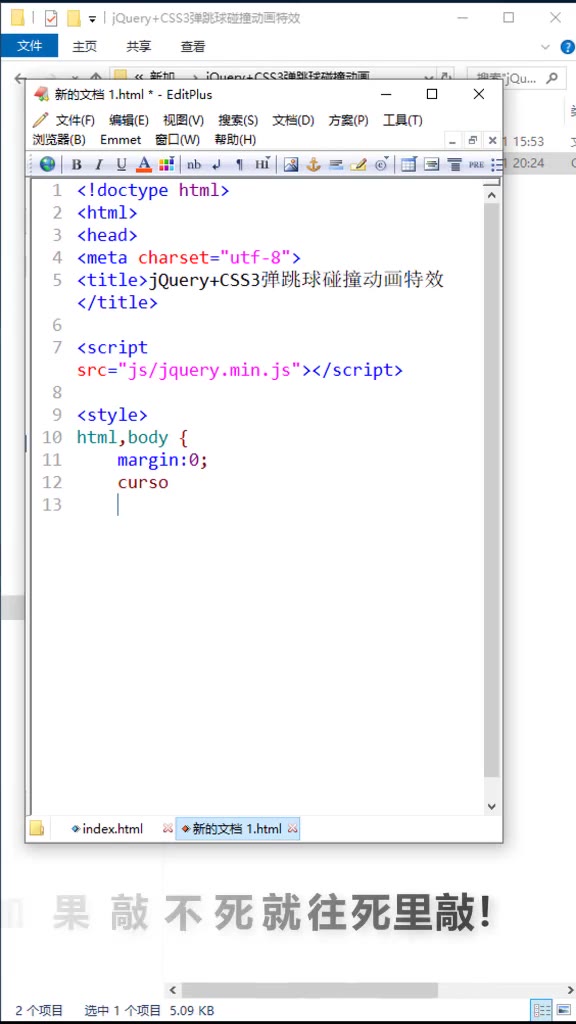
Task: Insert paragraph tag with pilcrow icon
Action: point(239,165)
